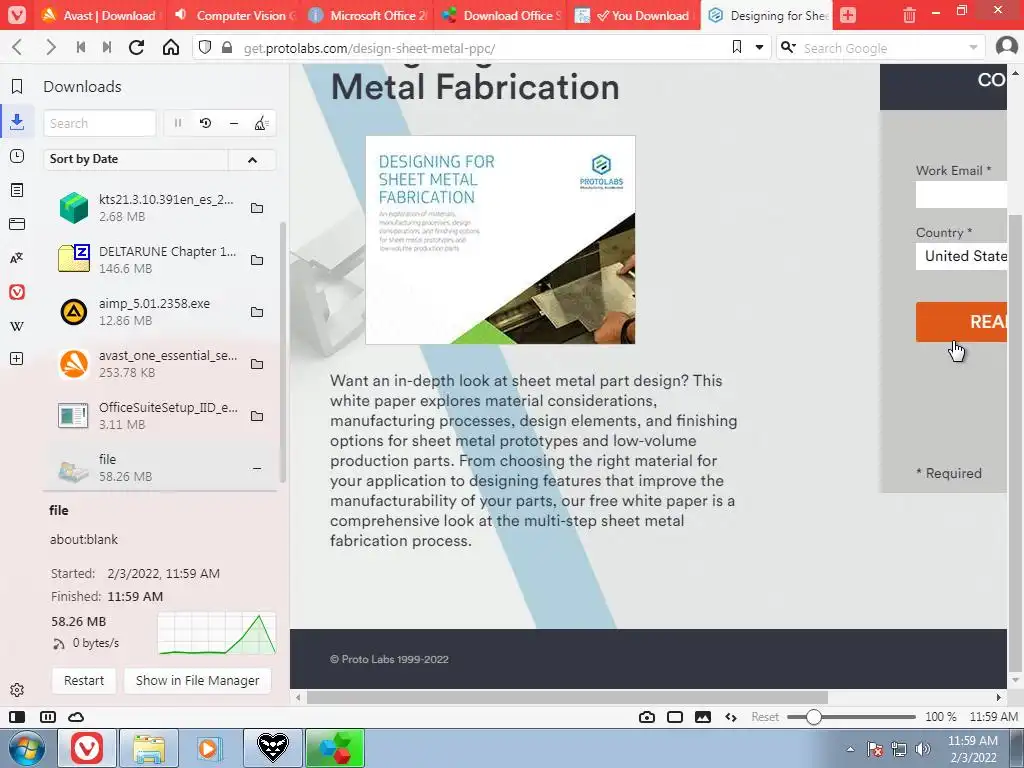Go to the home page
Screen dimensions: 1024x768
click(171, 47)
